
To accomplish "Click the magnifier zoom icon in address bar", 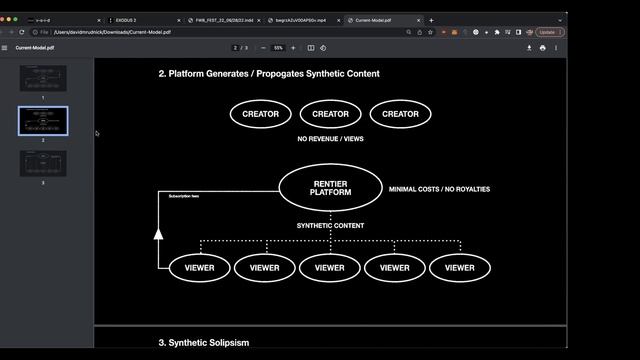I will click(409, 32).
